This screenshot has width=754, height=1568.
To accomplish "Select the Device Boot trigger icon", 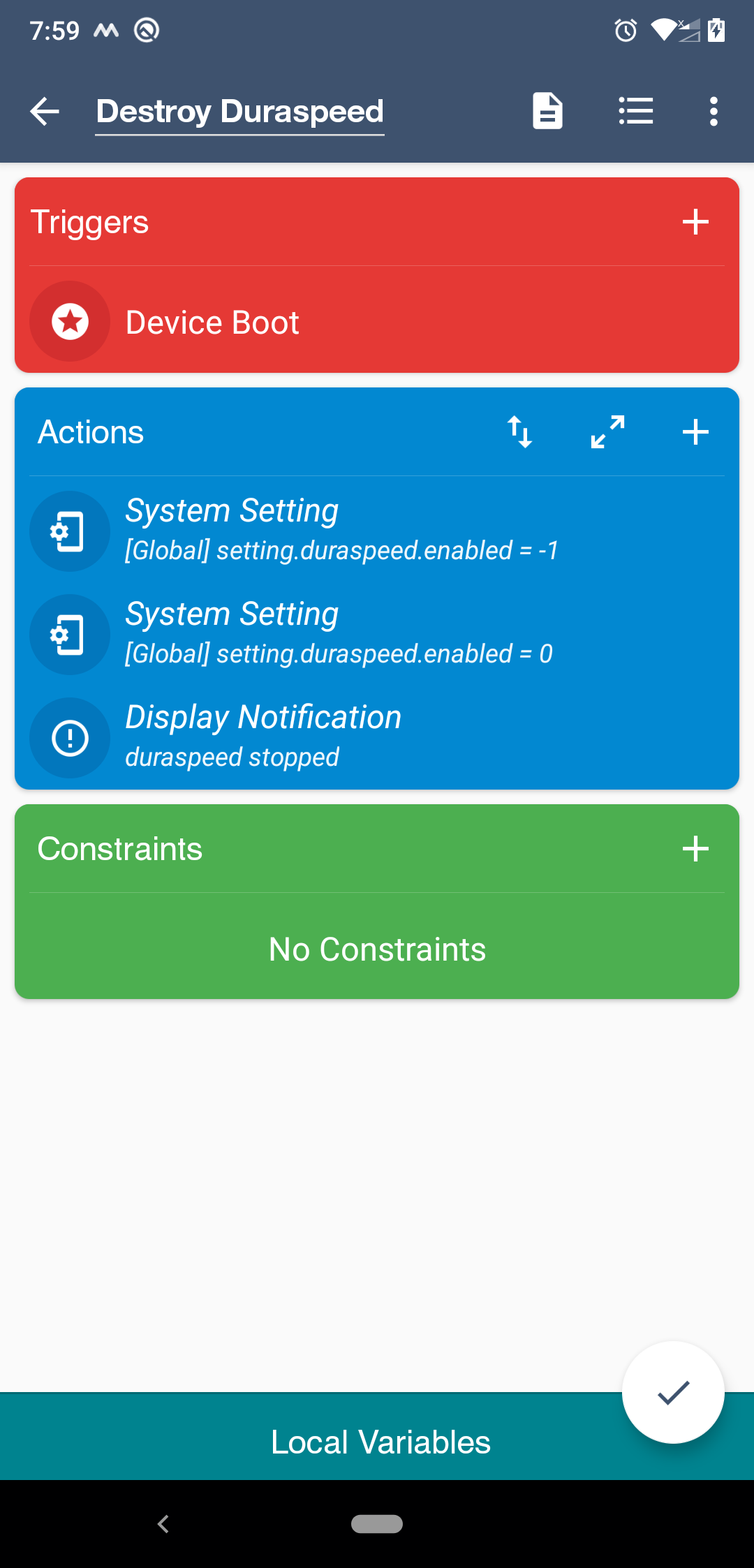I will pos(70,322).
